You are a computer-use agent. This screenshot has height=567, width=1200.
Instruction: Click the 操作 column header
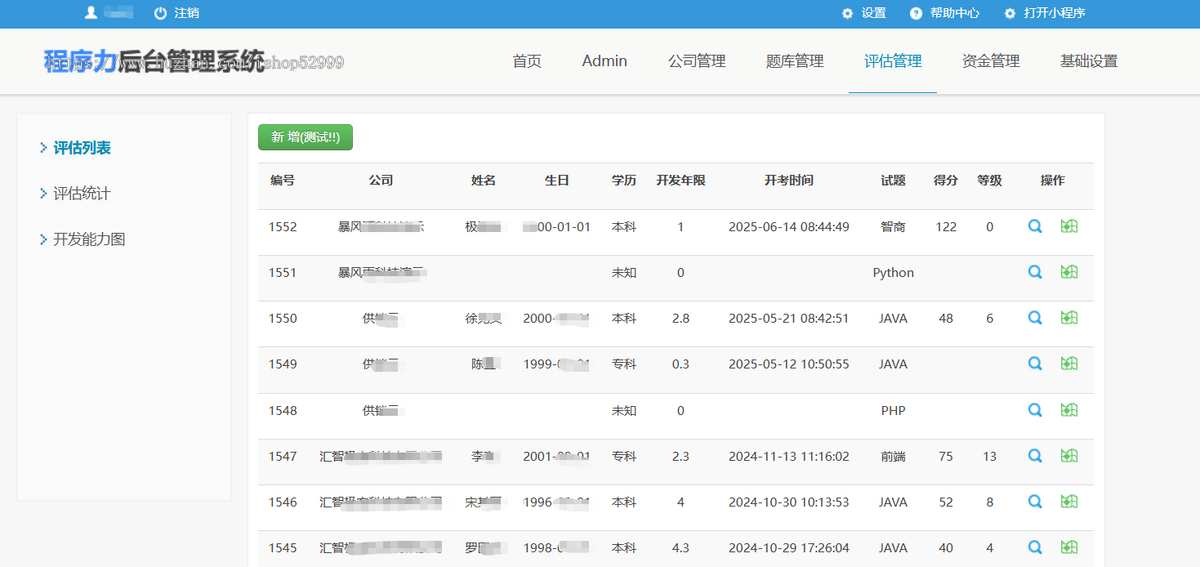pyautogui.click(x=1053, y=181)
